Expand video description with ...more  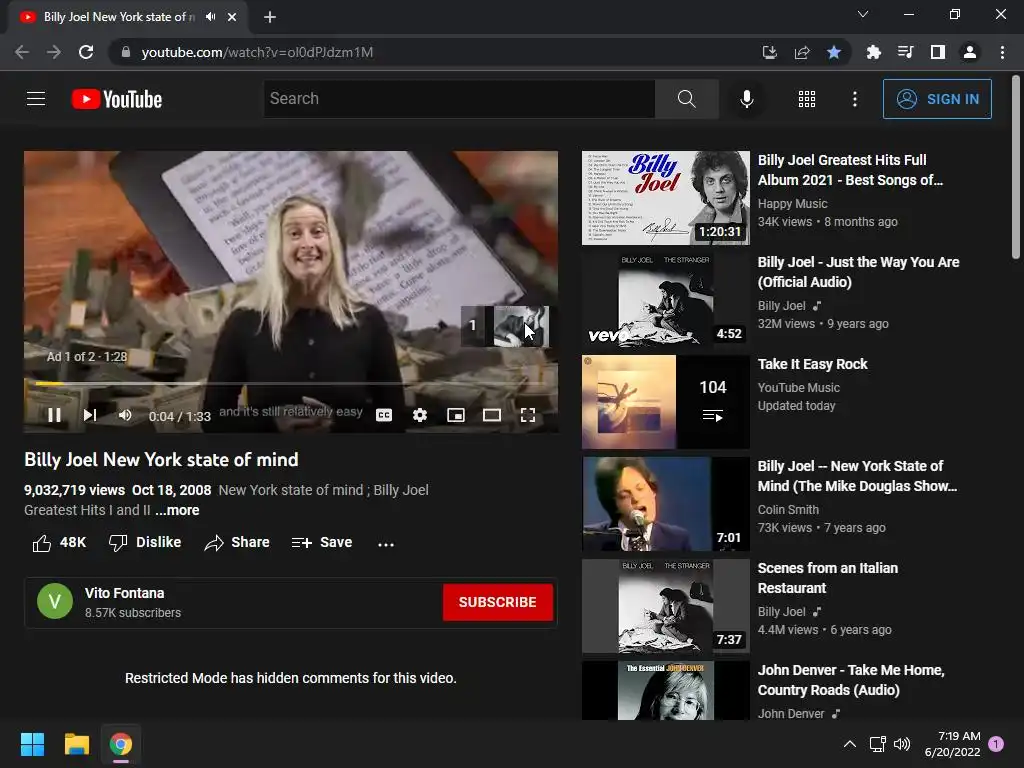point(177,510)
